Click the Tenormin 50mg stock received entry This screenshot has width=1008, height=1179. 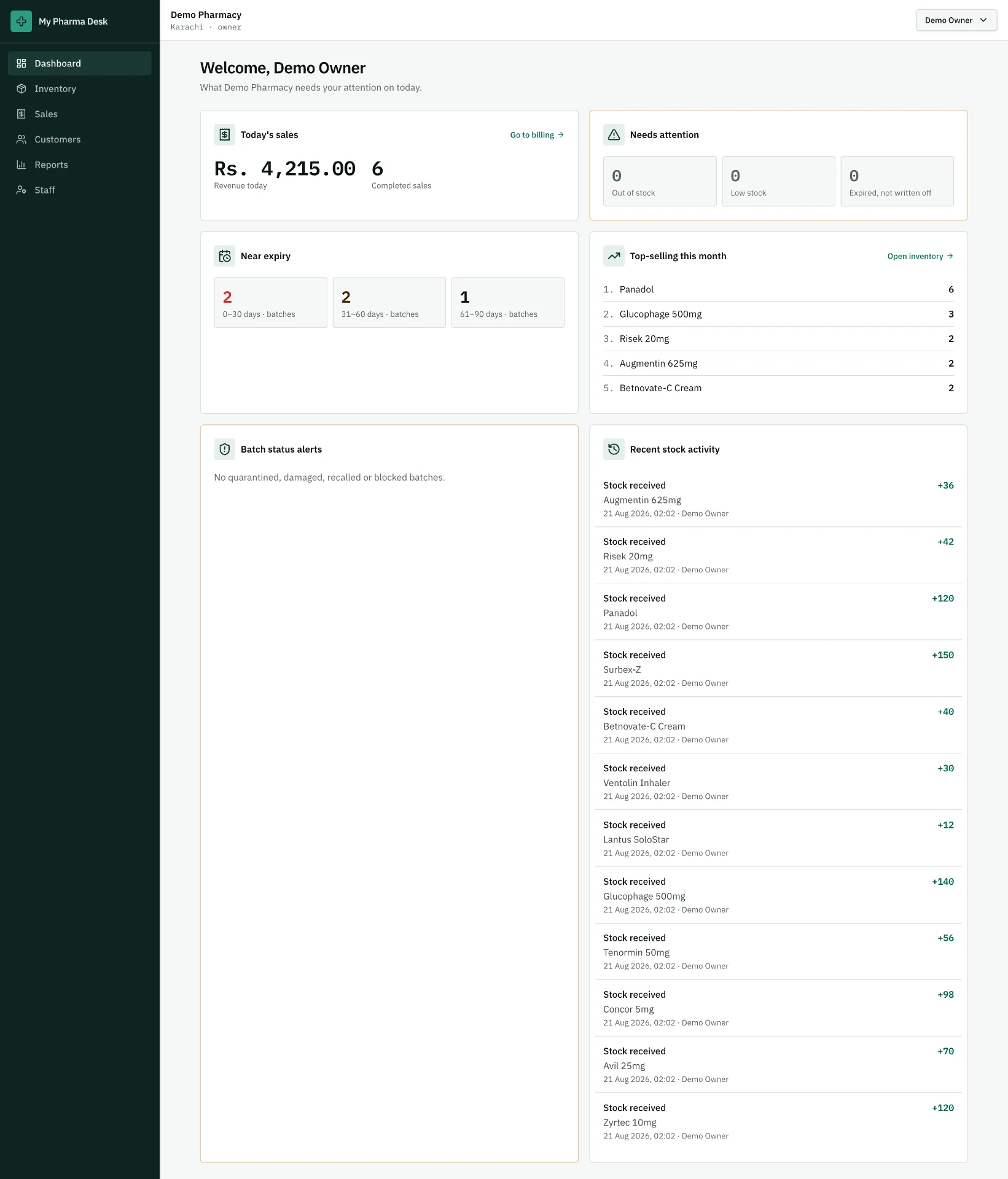778,951
